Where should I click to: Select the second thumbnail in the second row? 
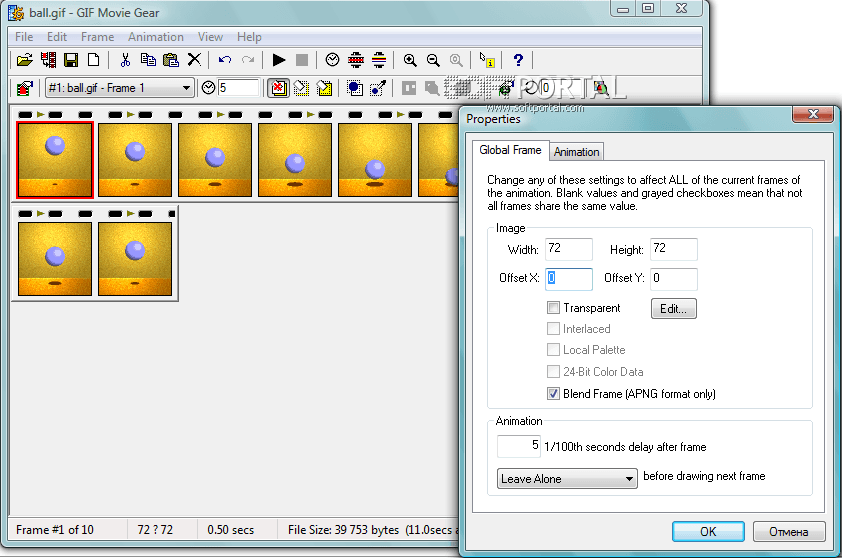point(135,259)
